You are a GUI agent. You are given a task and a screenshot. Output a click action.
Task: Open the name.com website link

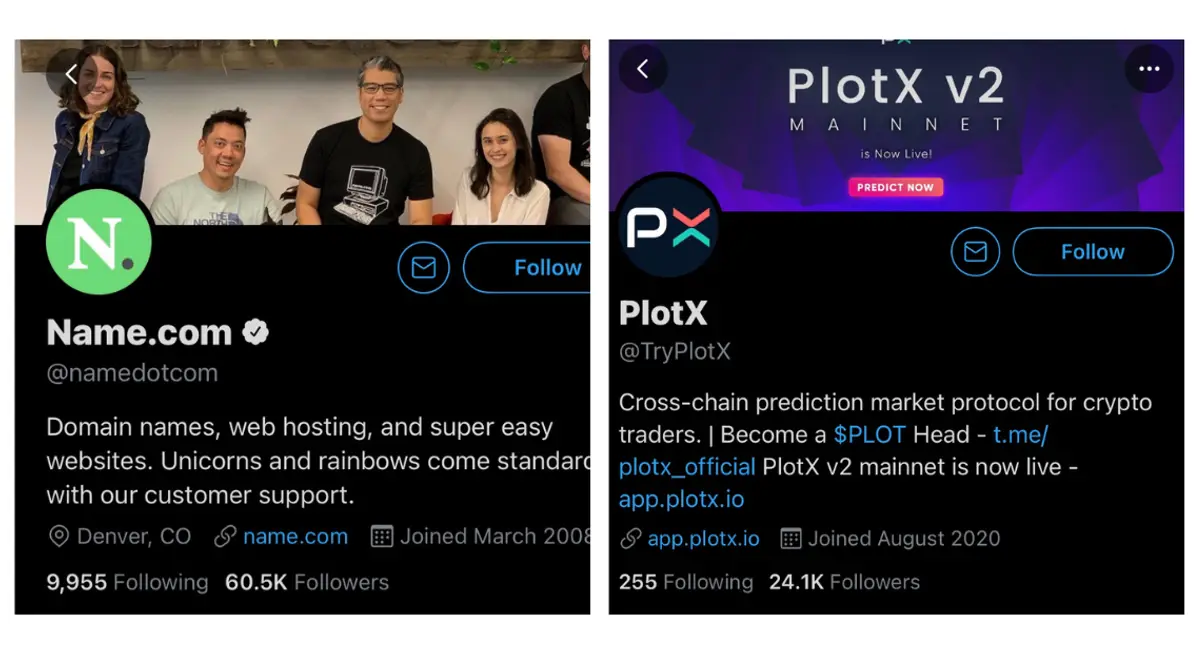pyautogui.click(x=295, y=537)
